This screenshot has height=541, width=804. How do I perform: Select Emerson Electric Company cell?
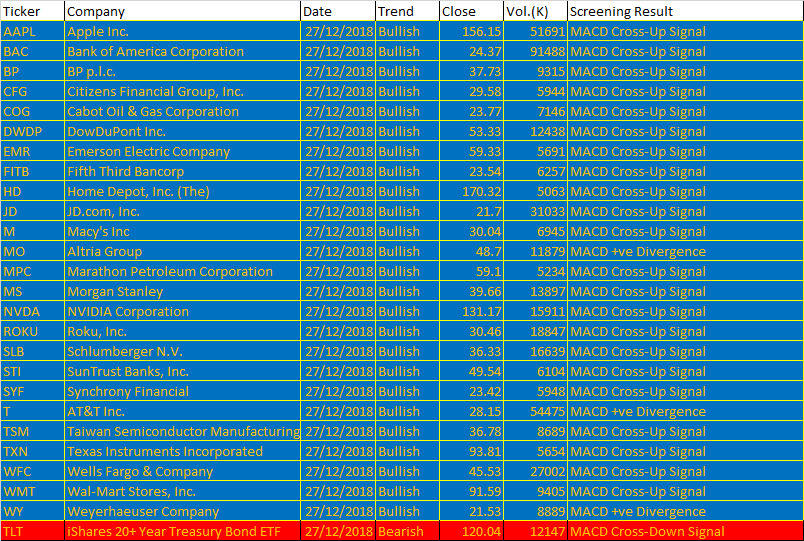pyautogui.click(x=182, y=151)
